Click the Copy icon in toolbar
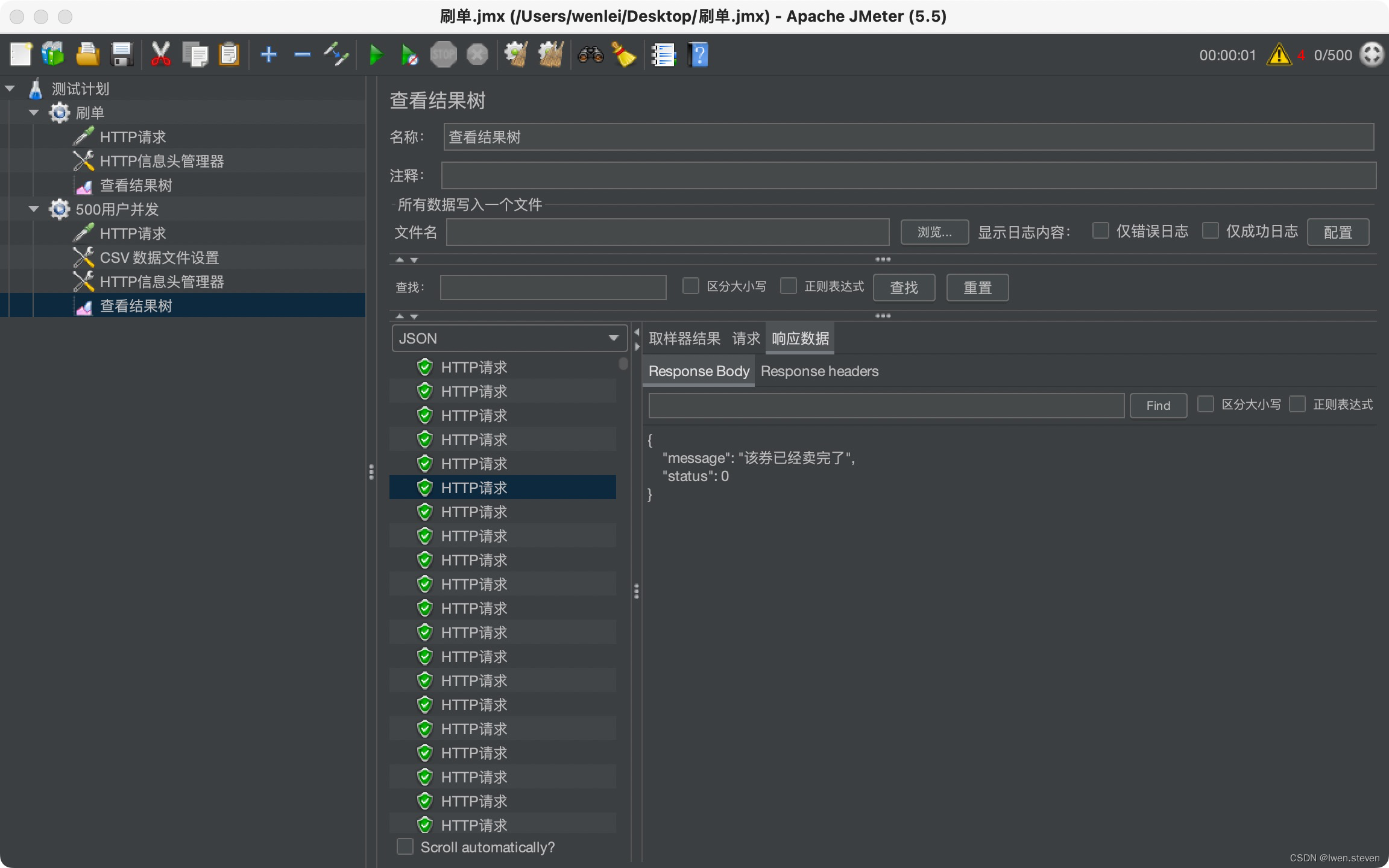 point(195,55)
